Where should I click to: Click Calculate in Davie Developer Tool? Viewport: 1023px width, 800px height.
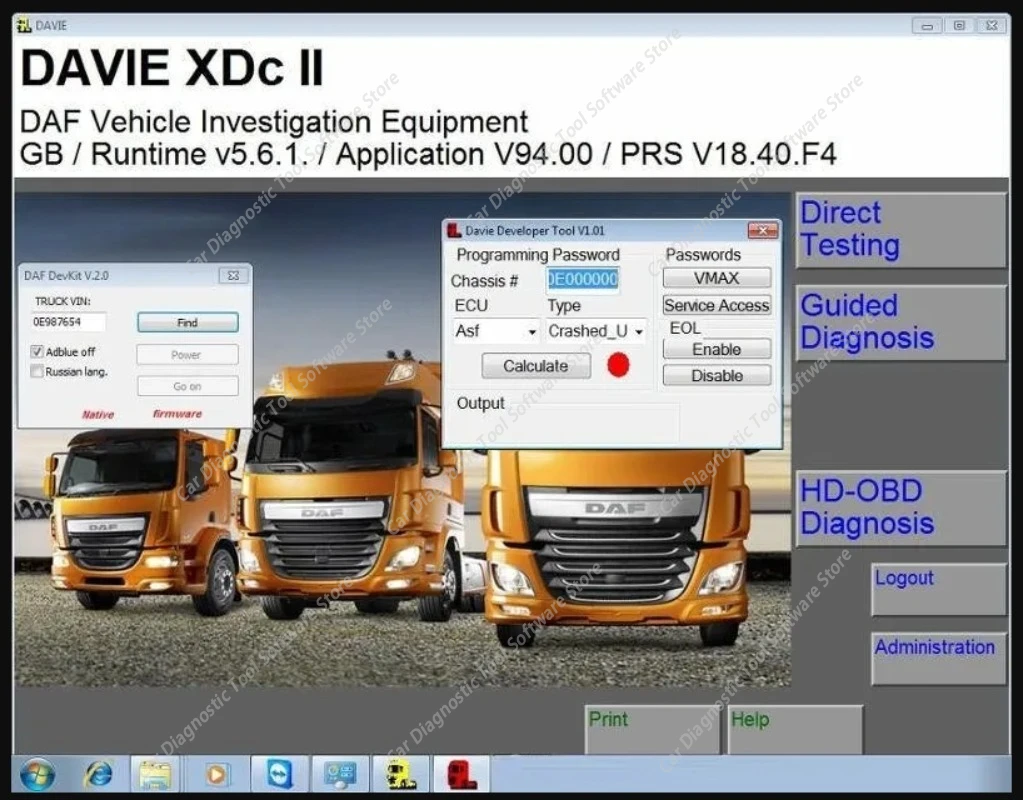(536, 366)
